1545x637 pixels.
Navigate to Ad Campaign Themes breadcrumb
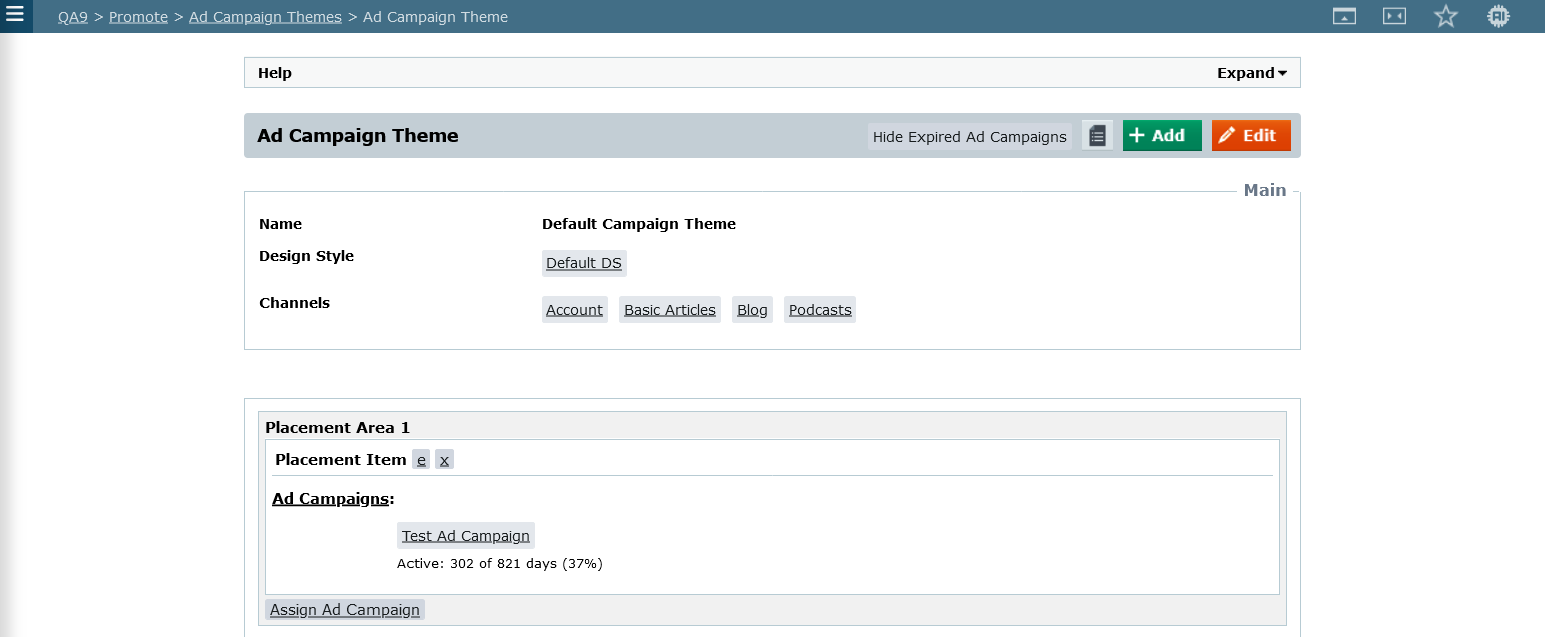point(265,17)
